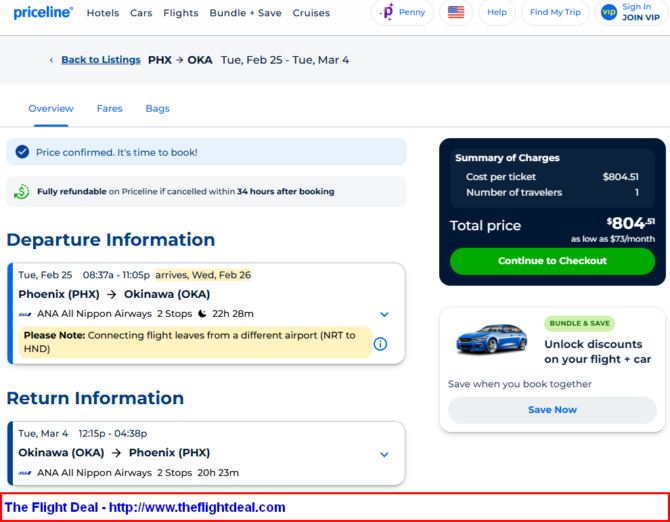
Task: Click the blue car bundle image
Action: [x=491, y=339]
